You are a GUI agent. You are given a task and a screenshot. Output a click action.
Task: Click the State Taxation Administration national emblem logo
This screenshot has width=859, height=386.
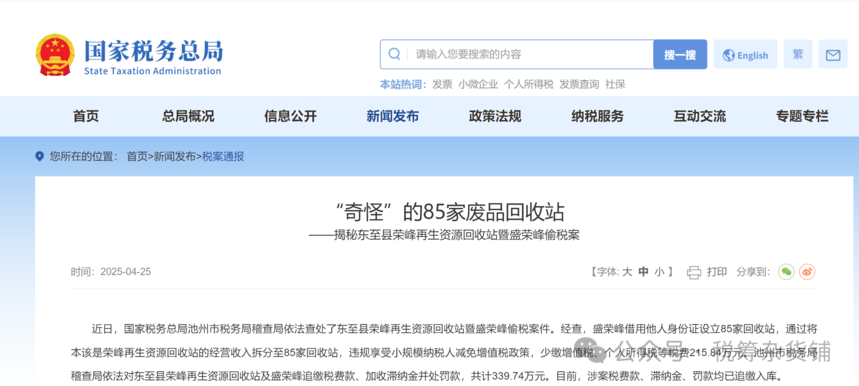(55, 55)
